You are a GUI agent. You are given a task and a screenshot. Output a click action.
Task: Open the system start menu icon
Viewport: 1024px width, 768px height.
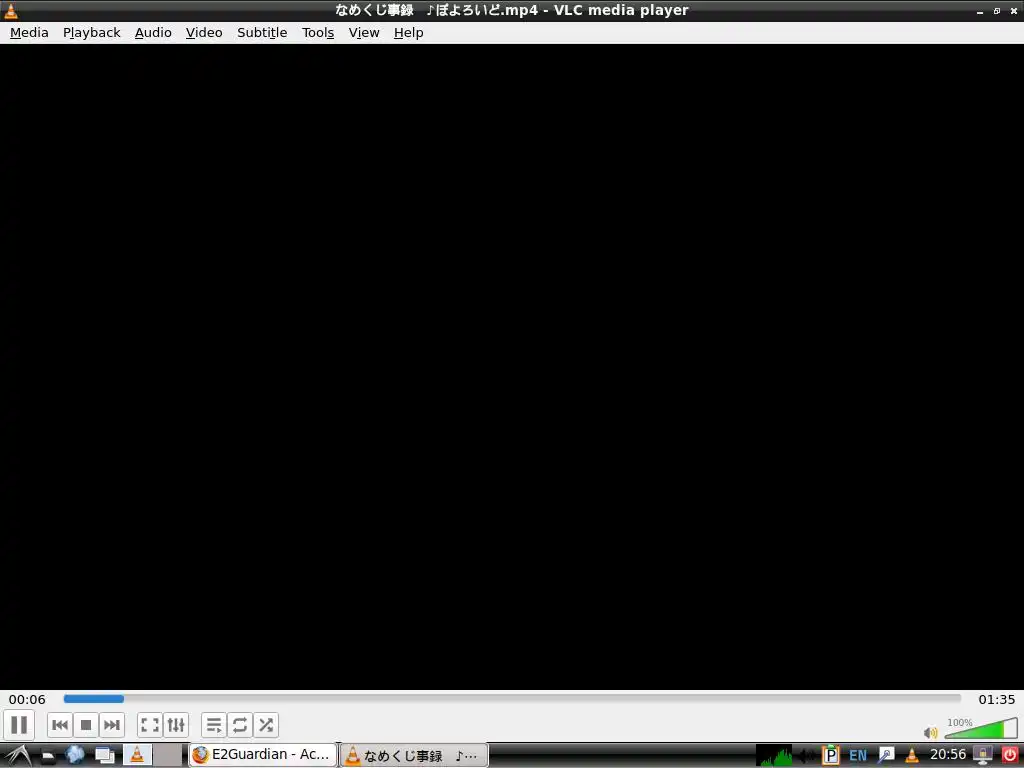[x=17, y=756]
